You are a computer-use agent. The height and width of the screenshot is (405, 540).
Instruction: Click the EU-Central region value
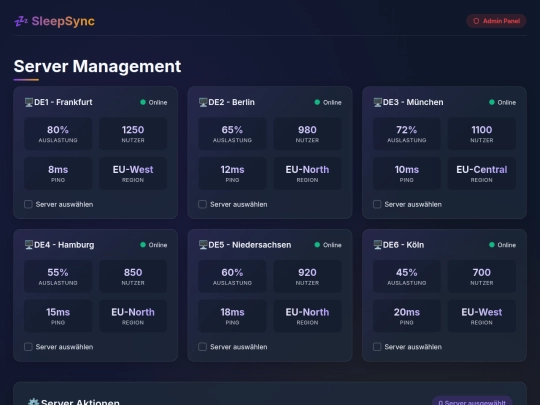(482, 169)
